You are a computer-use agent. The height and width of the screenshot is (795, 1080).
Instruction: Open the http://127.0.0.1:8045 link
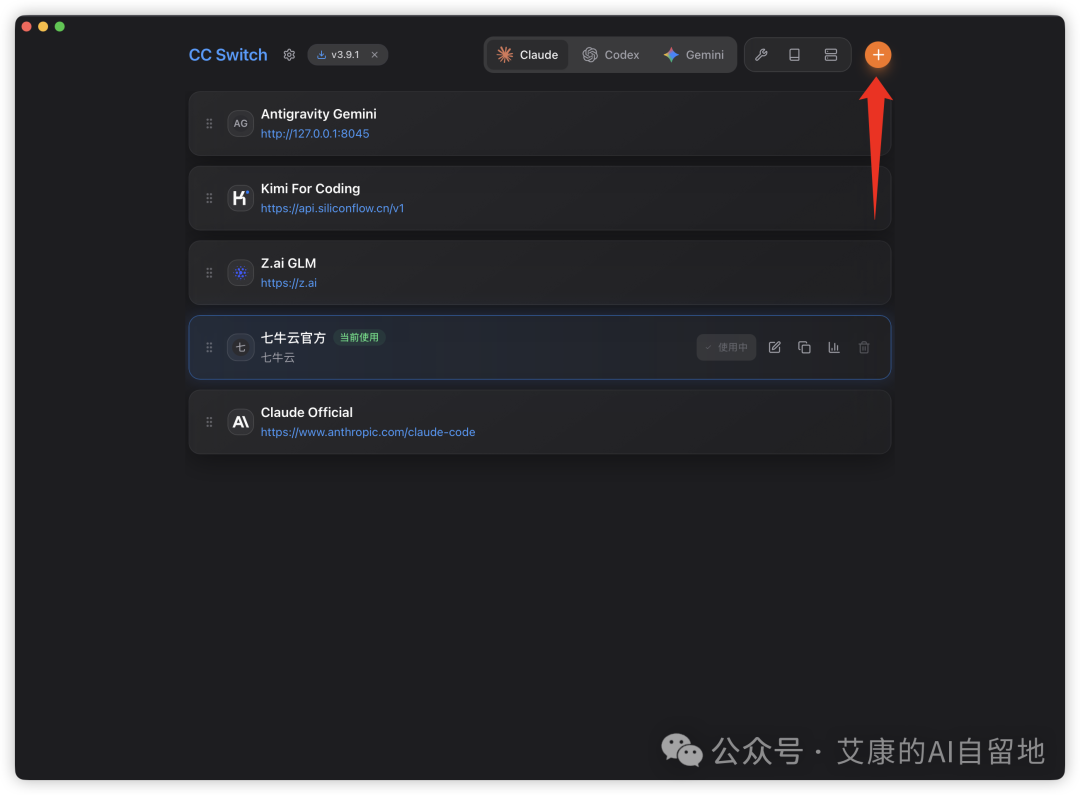pos(315,134)
